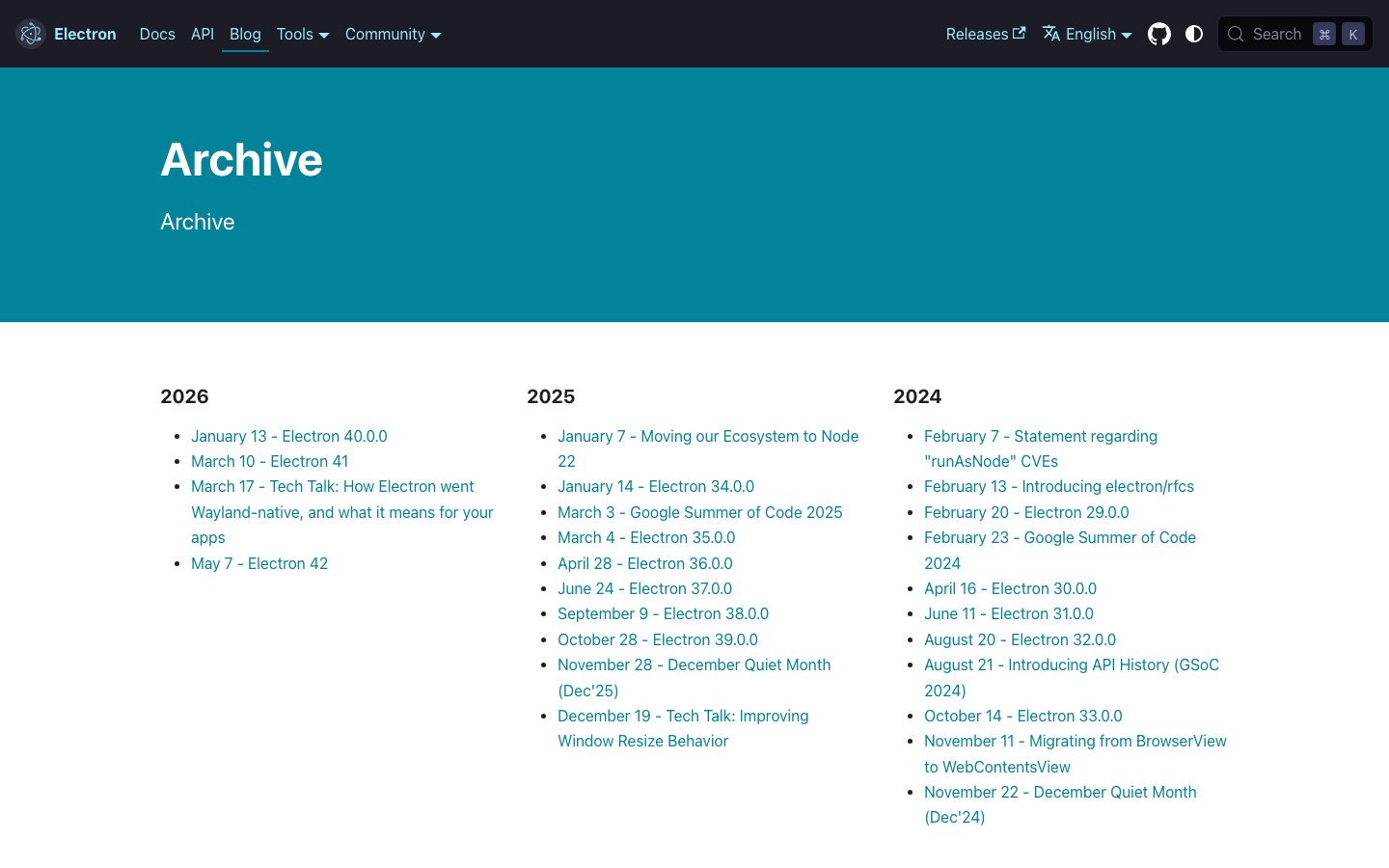Open Moving our Ecosystem to Node 22
Image resolution: width=1389 pixels, height=868 pixels.
pyautogui.click(x=708, y=448)
